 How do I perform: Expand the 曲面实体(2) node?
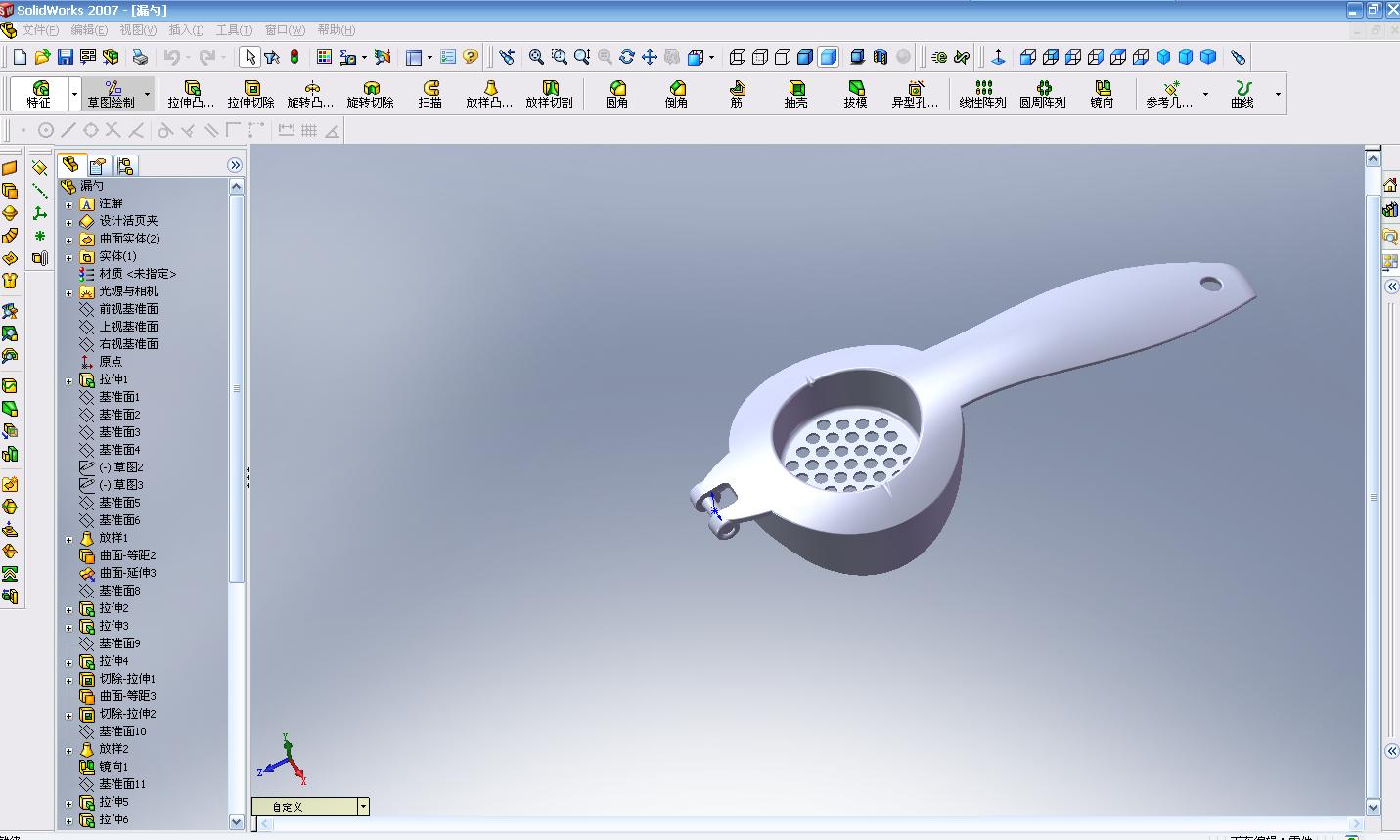(69, 240)
